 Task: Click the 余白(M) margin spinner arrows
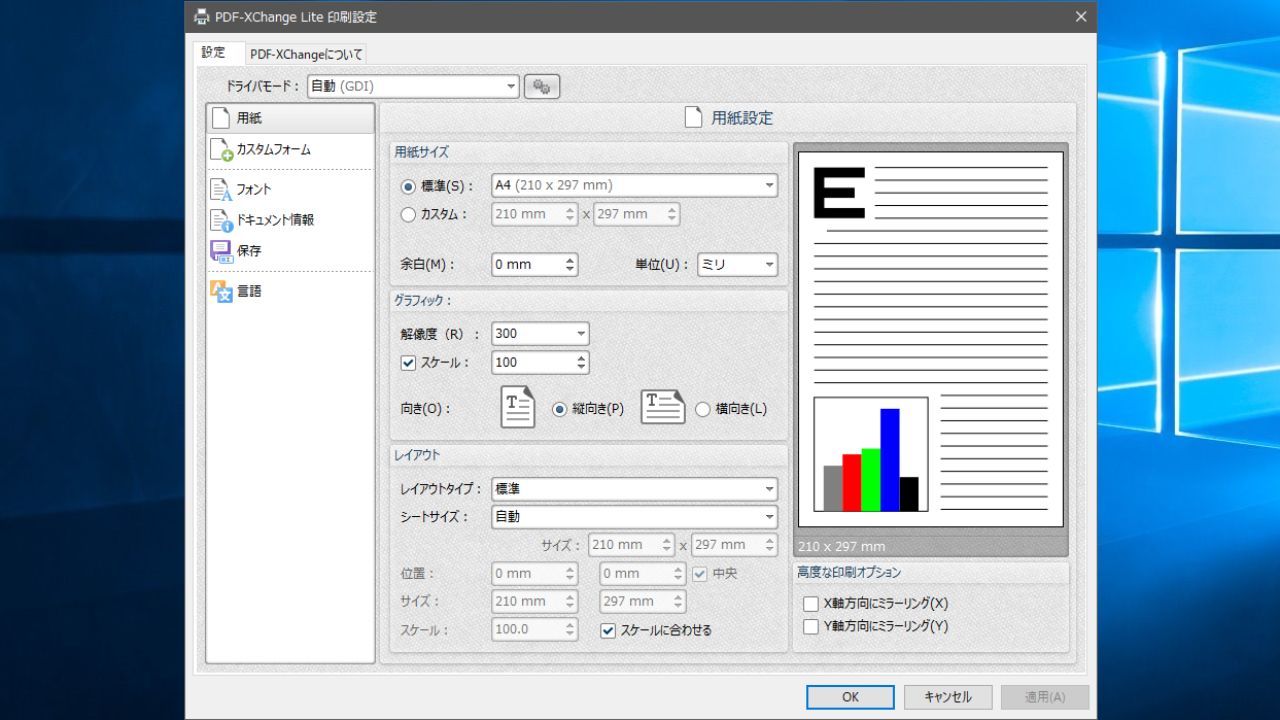click(570, 265)
